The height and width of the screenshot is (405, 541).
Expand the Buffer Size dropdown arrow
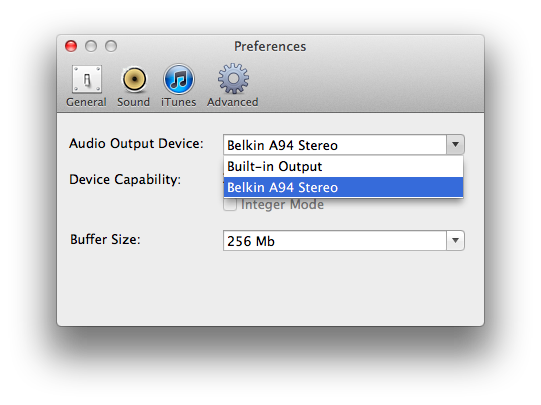[x=455, y=240]
